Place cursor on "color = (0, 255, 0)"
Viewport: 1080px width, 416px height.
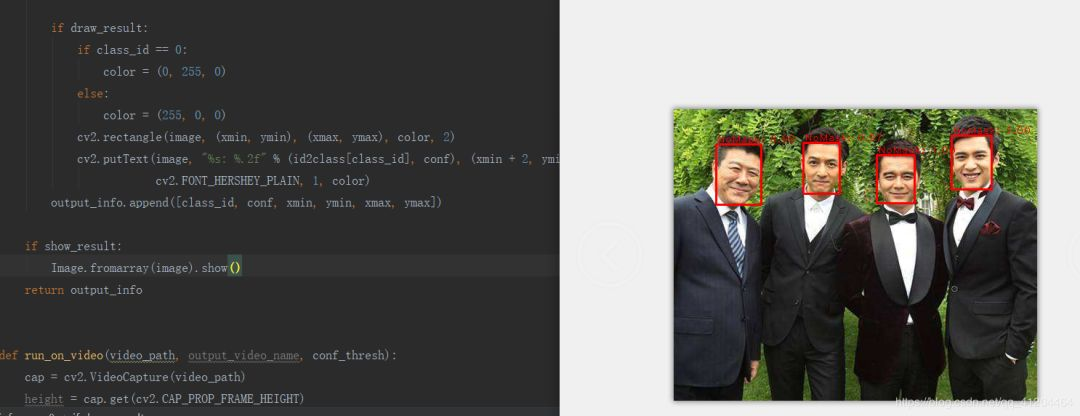point(165,72)
